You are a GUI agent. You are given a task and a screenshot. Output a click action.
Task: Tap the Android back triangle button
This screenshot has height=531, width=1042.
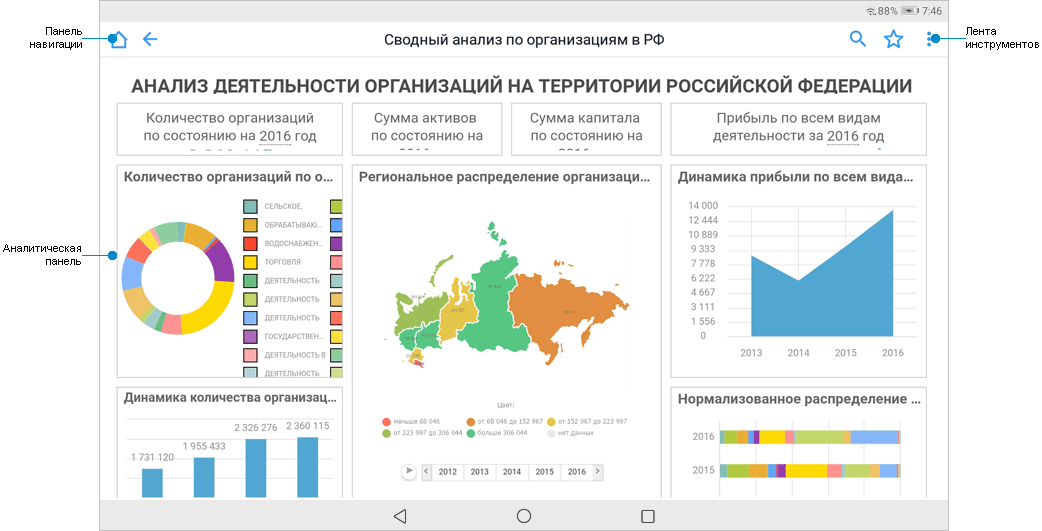point(400,516)
